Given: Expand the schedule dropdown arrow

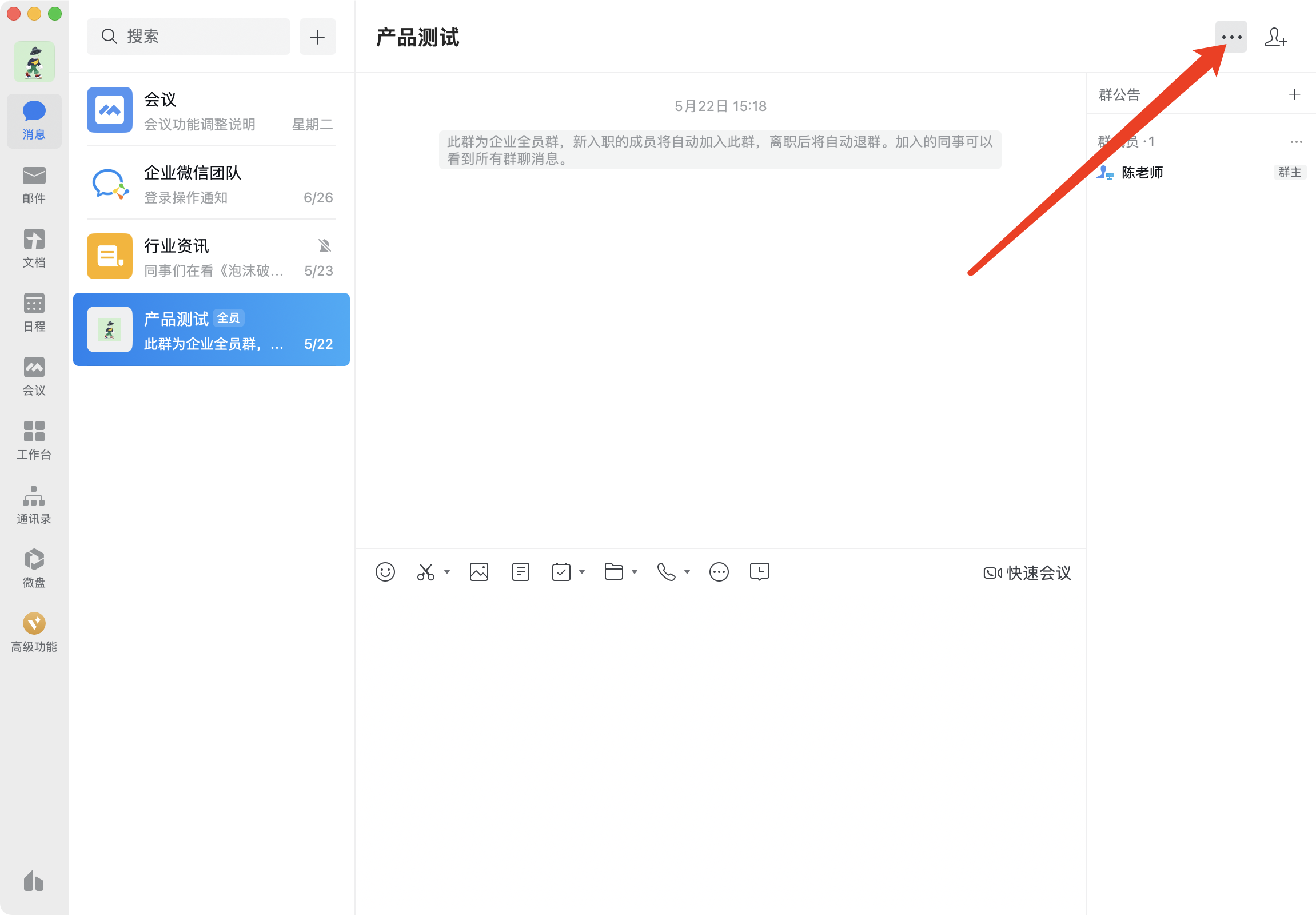Looking at the screenshot, I should tap(582, 572).
